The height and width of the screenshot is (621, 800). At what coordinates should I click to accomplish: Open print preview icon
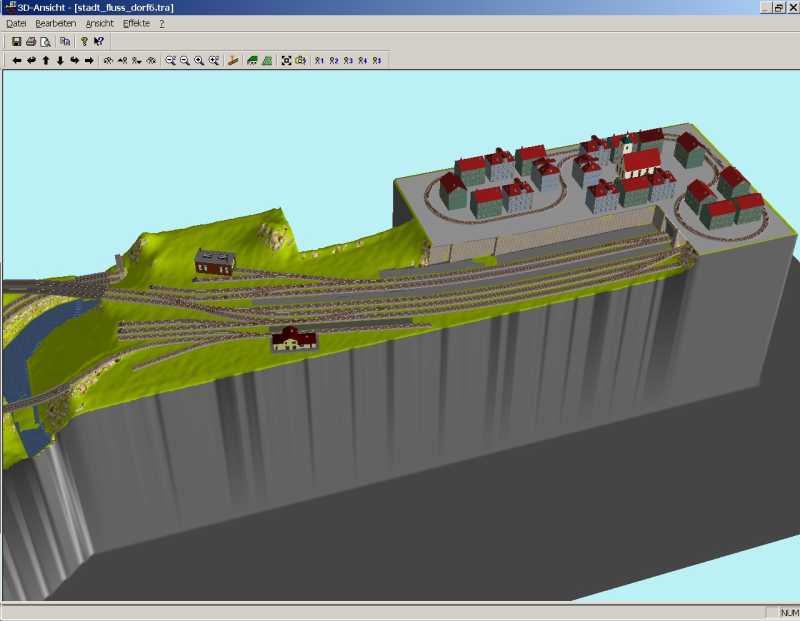45,42
